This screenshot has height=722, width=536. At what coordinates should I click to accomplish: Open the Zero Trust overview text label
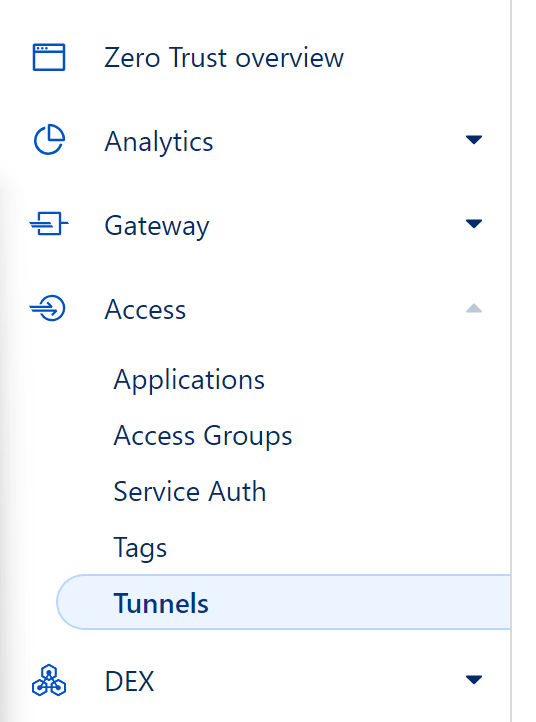tap(224, 58)
